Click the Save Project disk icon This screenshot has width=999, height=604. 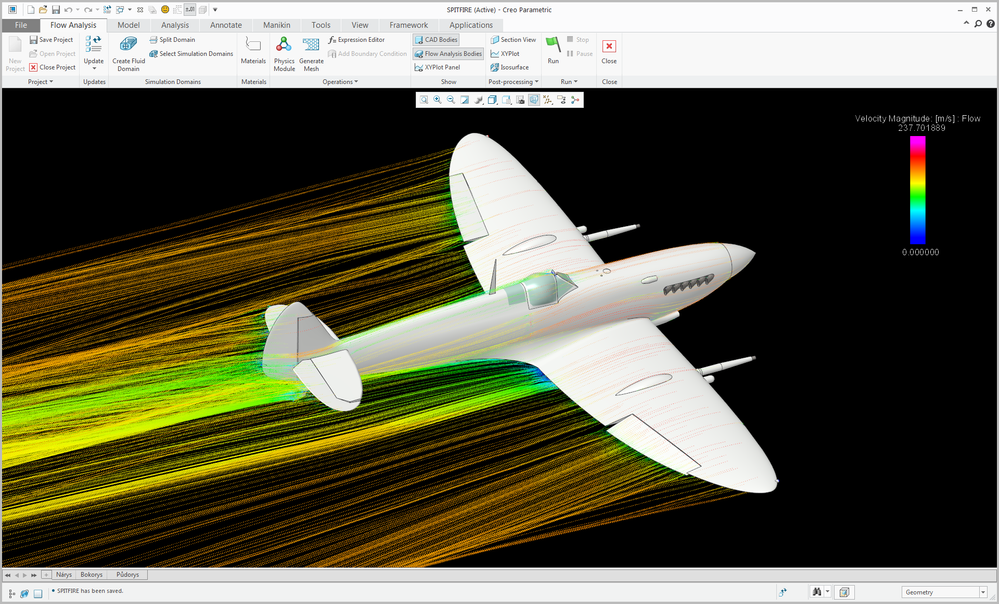click(34, 40)
